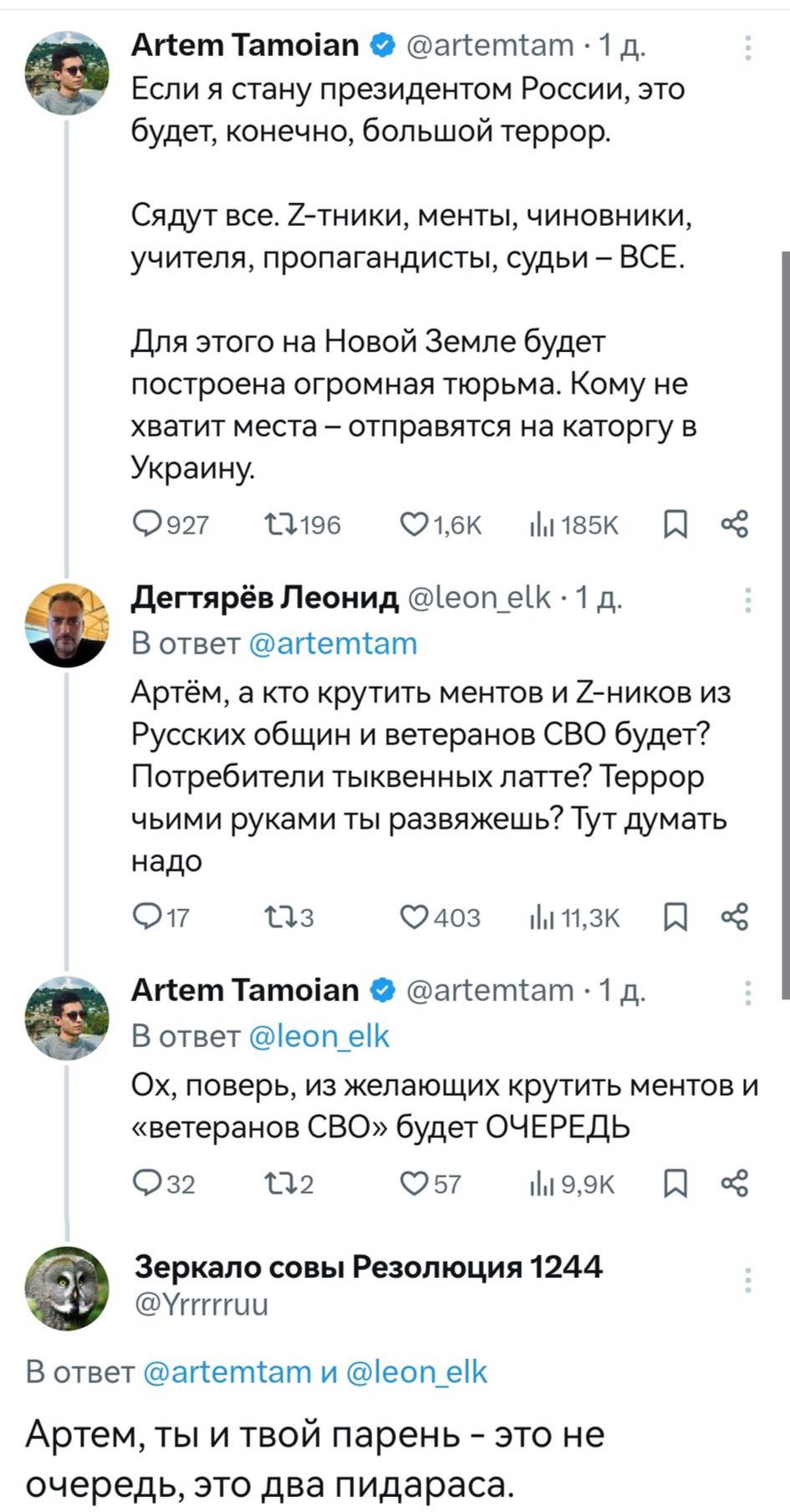Open @leon_elk link in Artem's second reply
Screen dimensions: 790x1512
tap(319, 1036)
